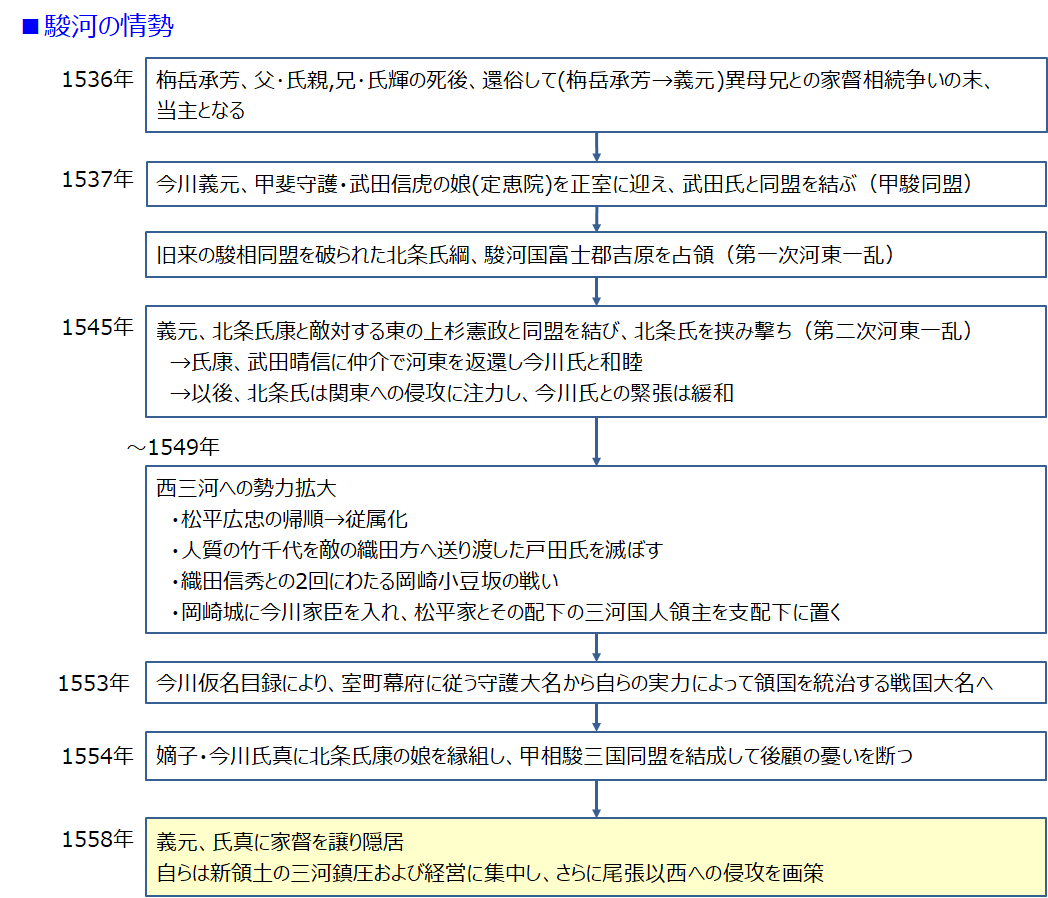
Task: Click the ～1549年 year label
Action: 172,447
